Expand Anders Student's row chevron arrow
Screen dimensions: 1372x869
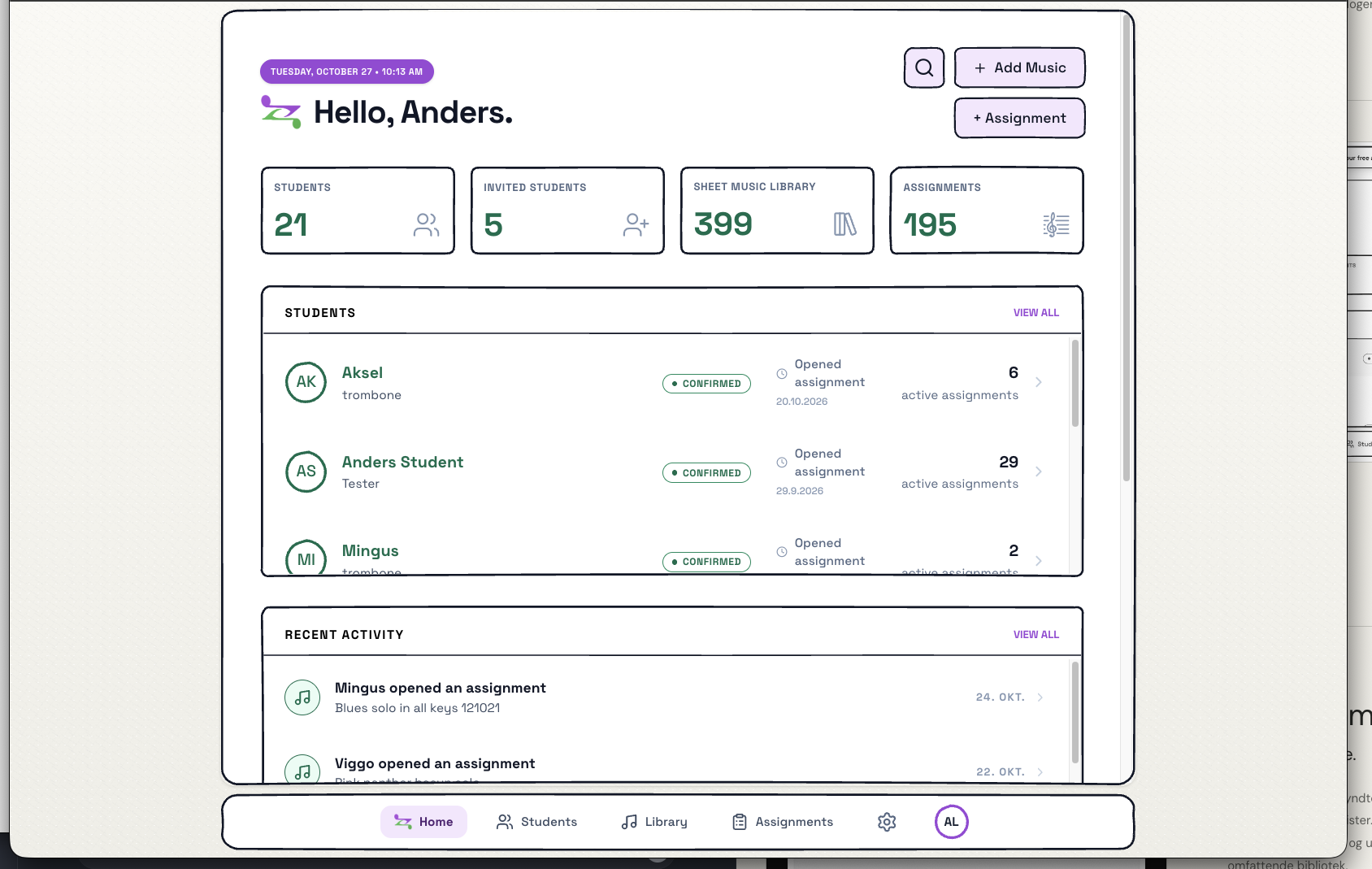1039,471
